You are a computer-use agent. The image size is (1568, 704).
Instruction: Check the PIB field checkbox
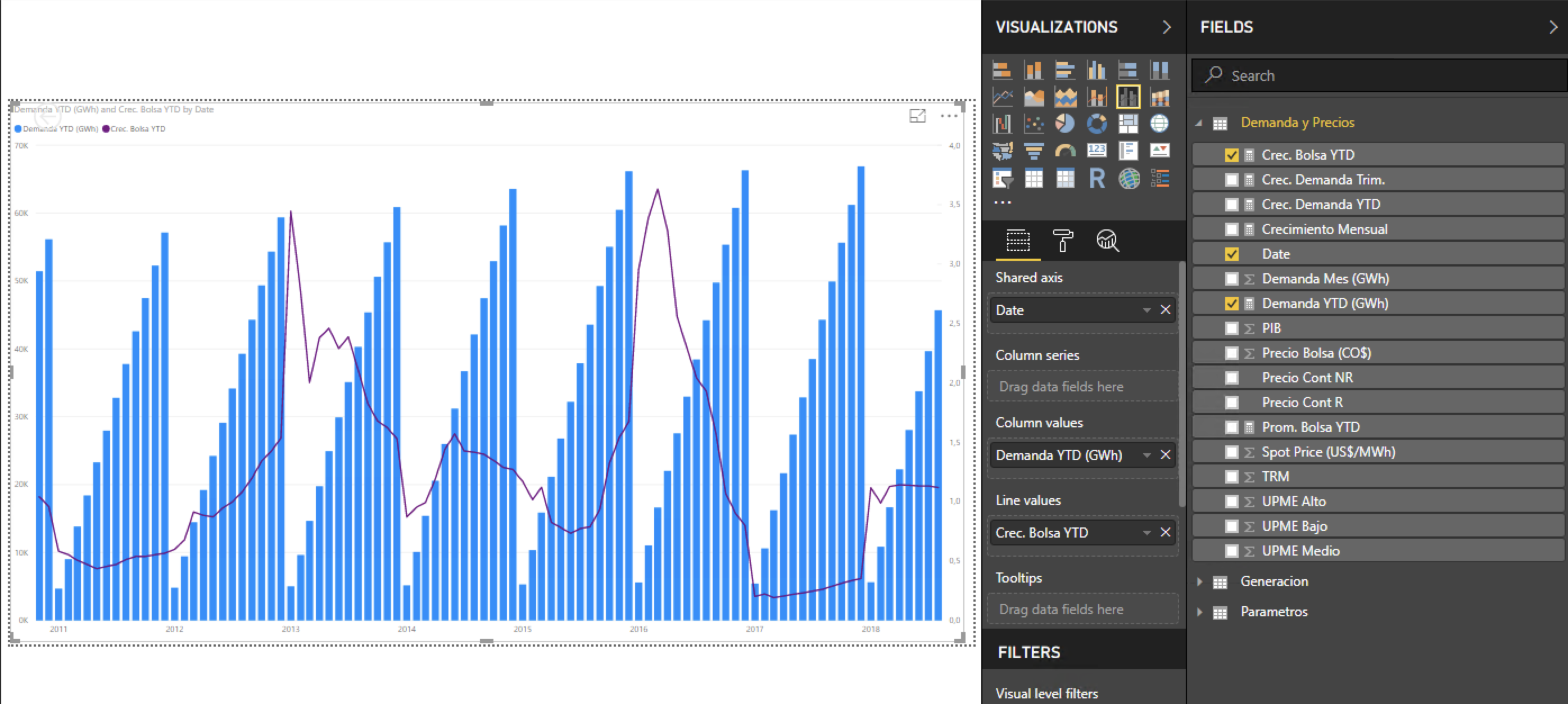tap(1231, 328)
